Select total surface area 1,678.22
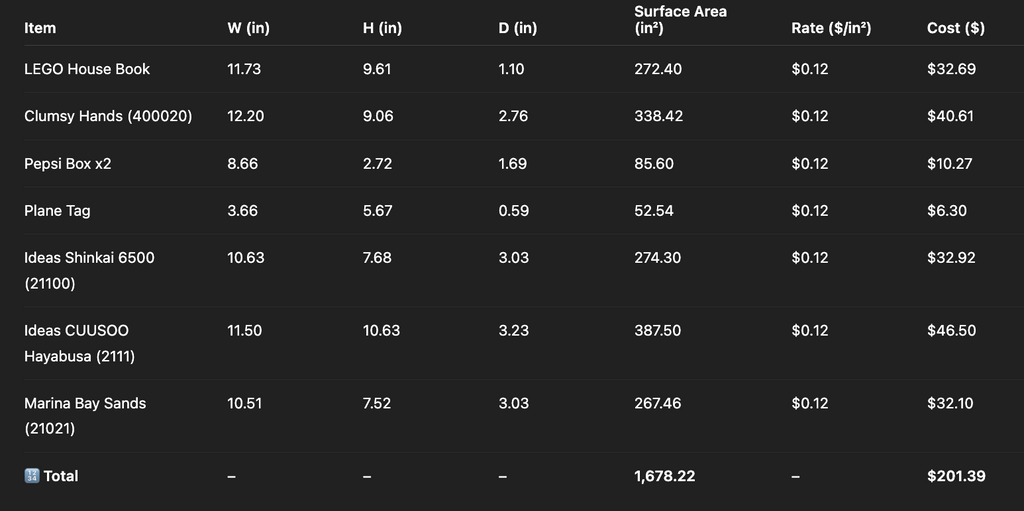The image size is (1024, 511). click(x=665, y=476)
